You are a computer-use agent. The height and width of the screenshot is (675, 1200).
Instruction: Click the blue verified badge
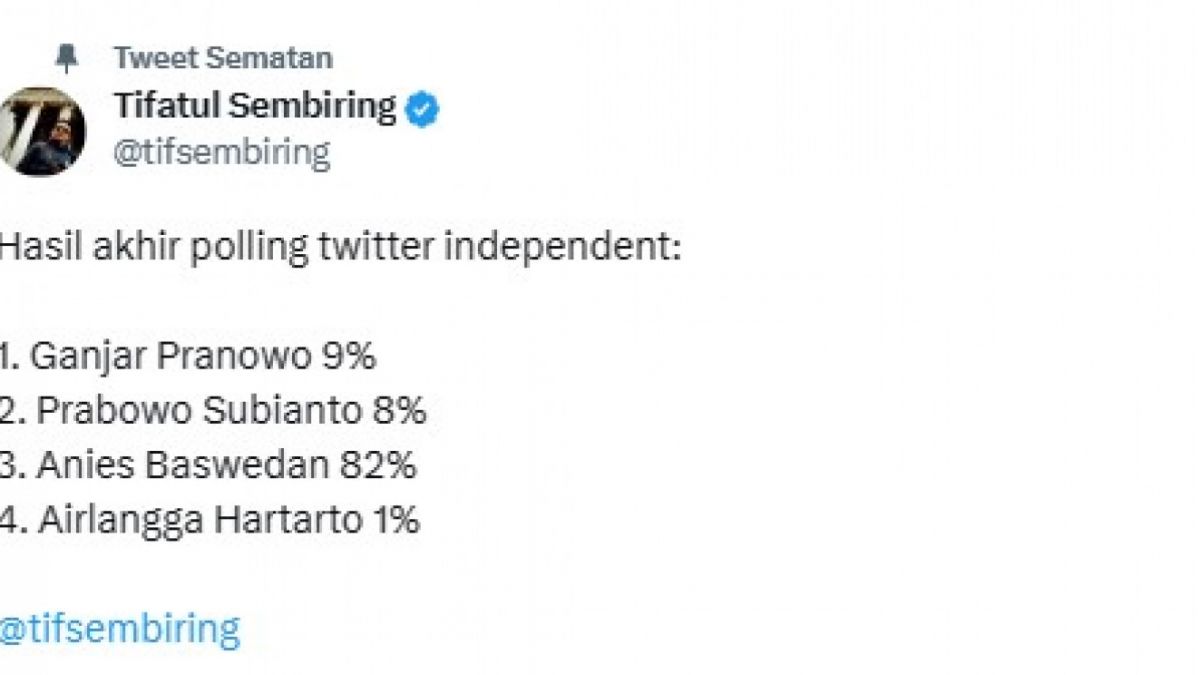point(423,108)
